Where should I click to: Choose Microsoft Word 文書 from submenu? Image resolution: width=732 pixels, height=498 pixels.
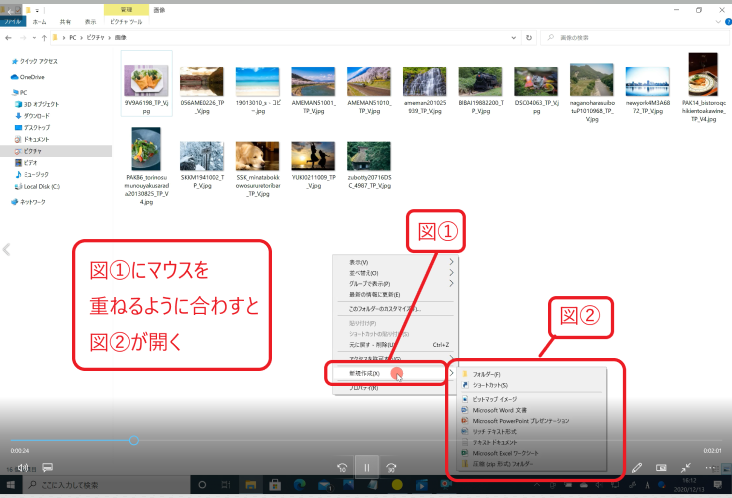coord(508,410)
